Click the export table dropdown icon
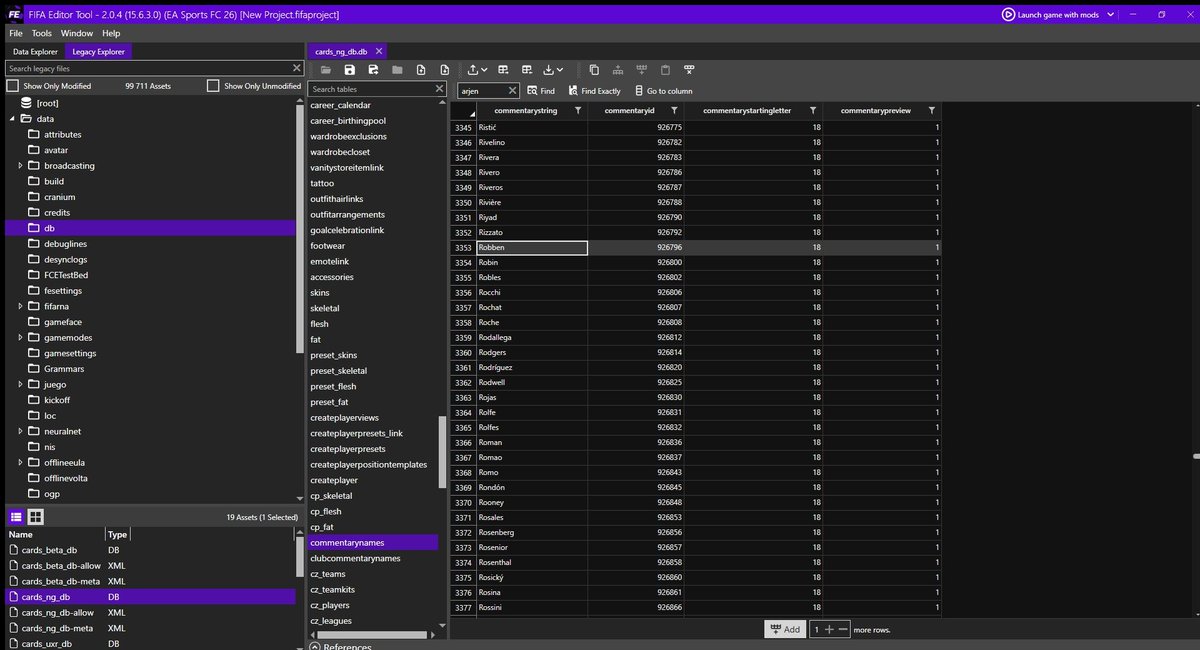 pyautogui.click(x=553, y=70)
